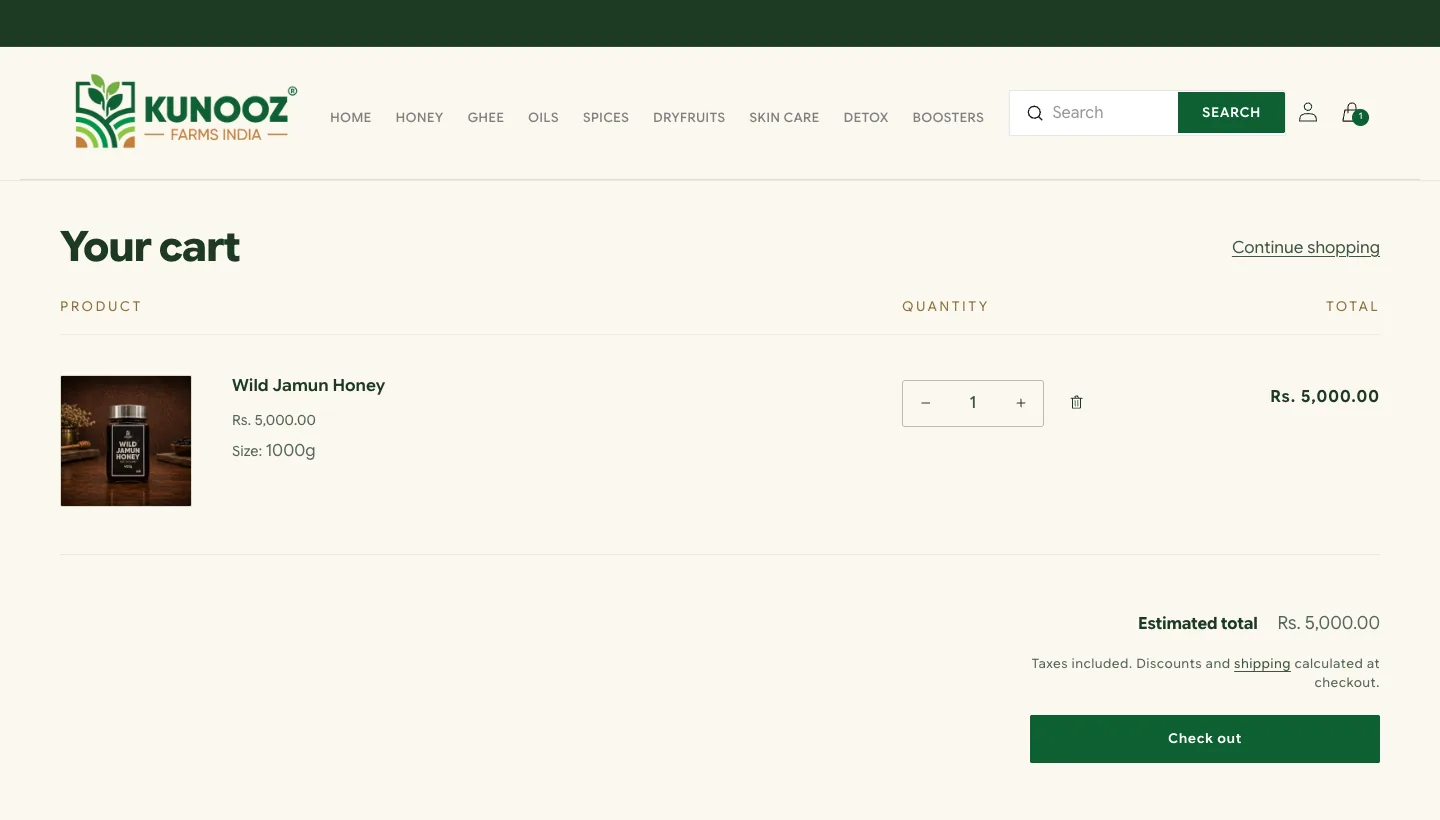Follow the Continue shopping link
Screen dimensions: 1440x820
(x=1306, y=247)
